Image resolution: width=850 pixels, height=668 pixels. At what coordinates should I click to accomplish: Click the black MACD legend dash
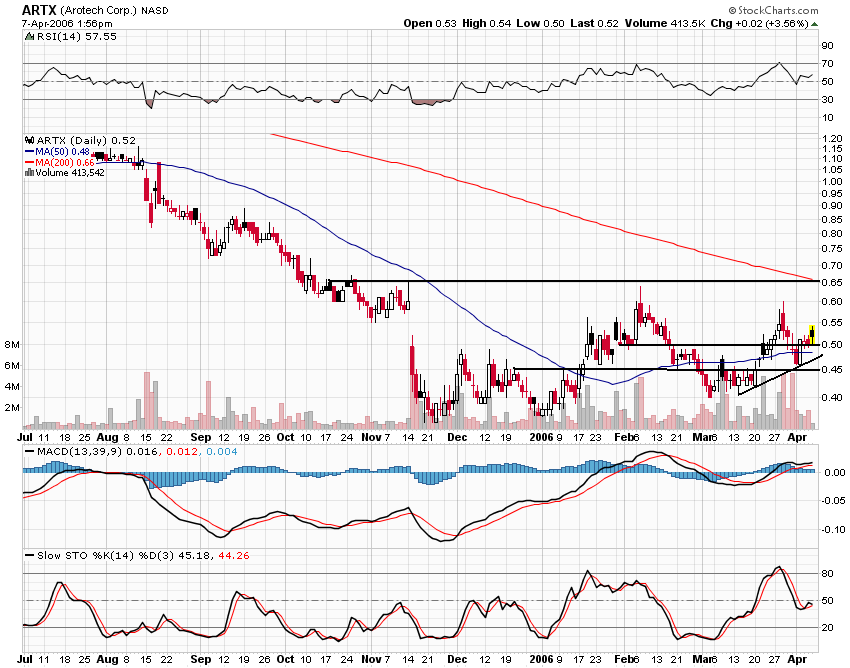point(30,452)
